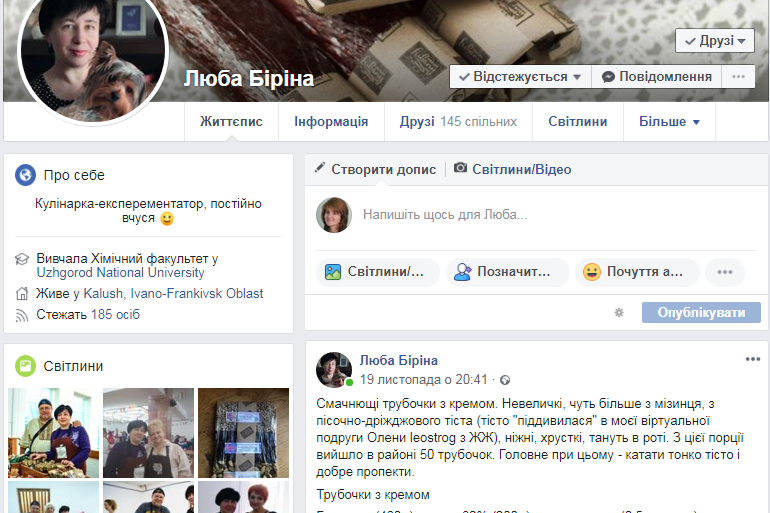Click the camera icon beside Світлини/Відео
The image size is (770, 513).
pos(460,168)
